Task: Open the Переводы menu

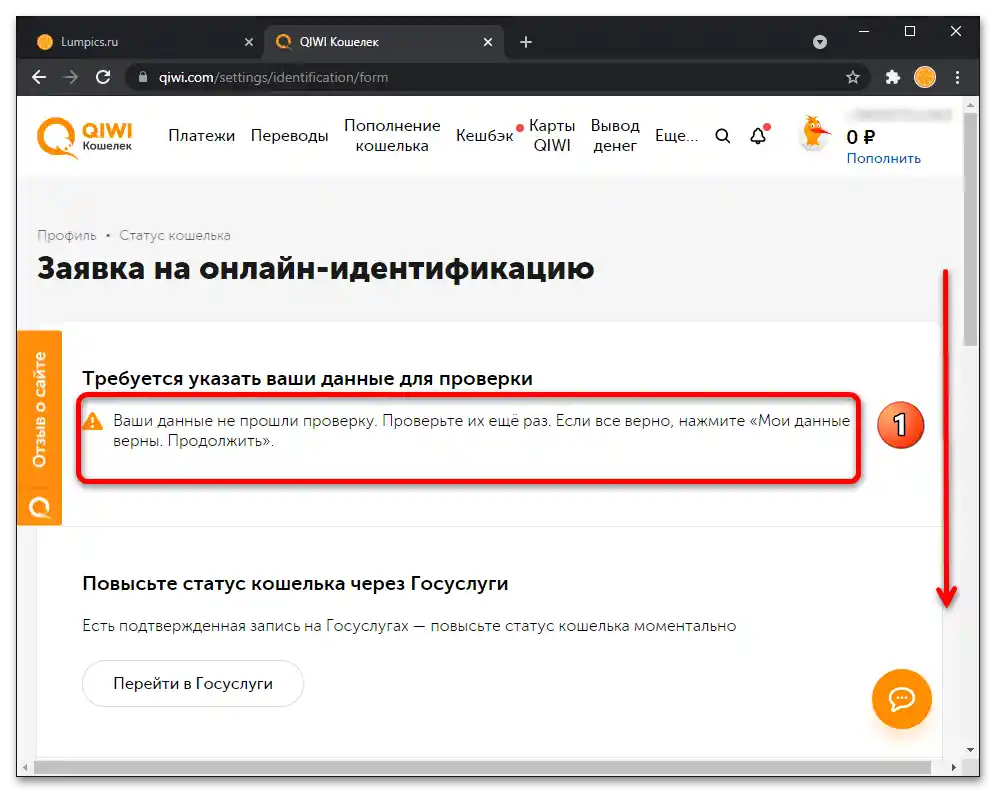Action: coord(289,135)
